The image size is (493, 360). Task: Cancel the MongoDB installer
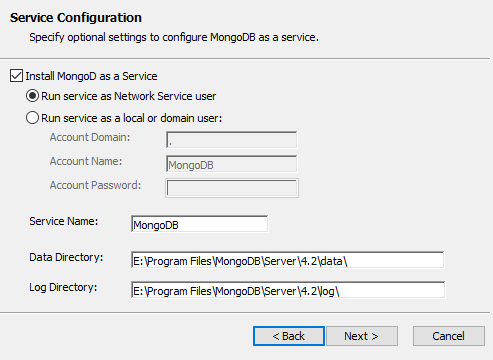tap(449, 336)
